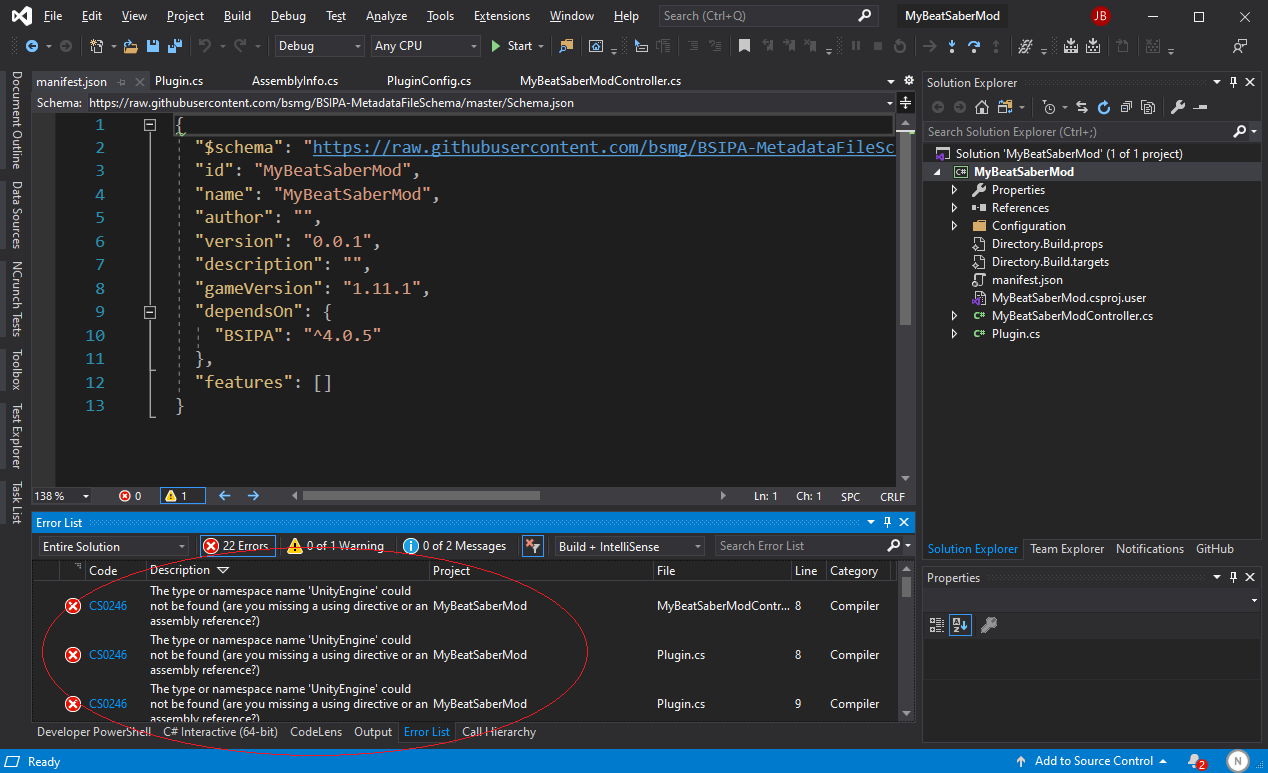Toggle auto-hide pin on Error List panel
The width and height of the screenshot is (1268, 773).
pos(887,522)
